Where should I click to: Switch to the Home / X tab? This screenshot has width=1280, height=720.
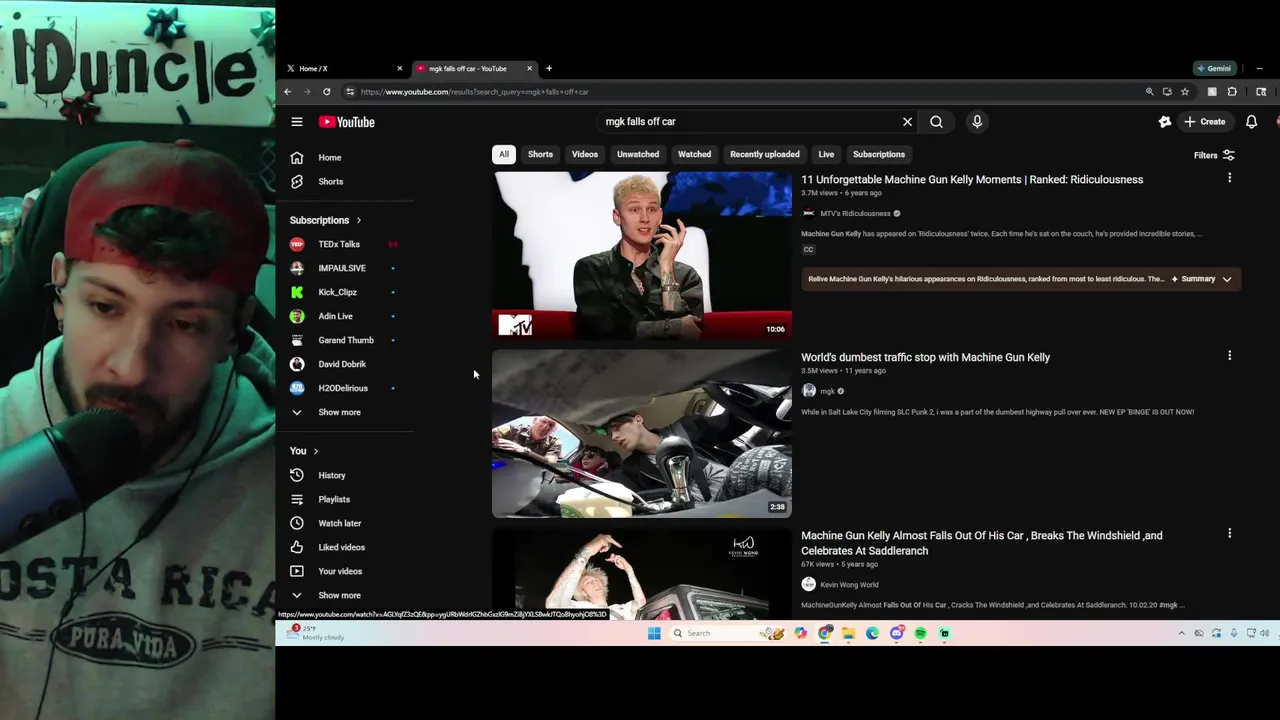340,68
